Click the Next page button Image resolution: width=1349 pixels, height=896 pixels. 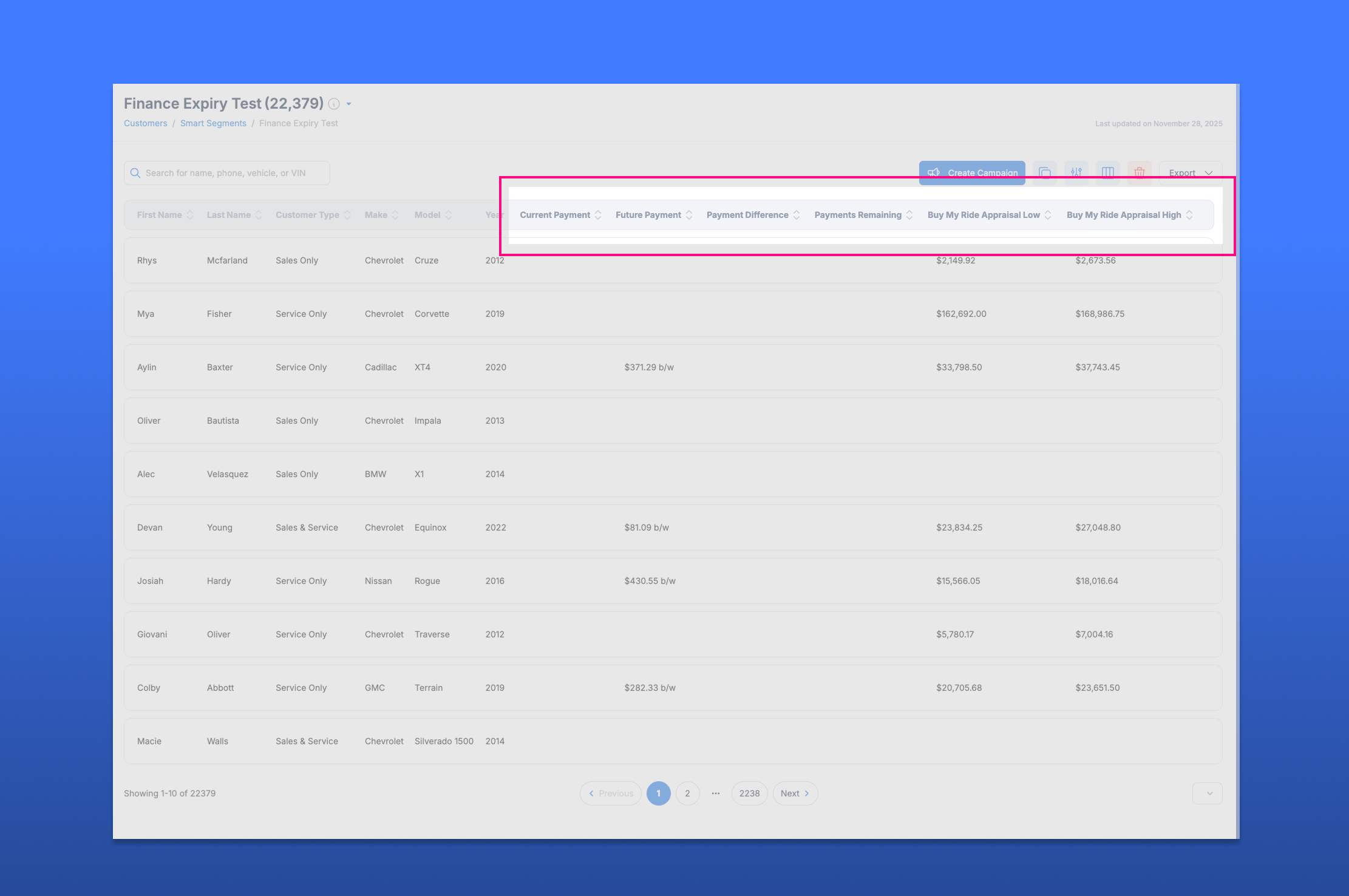795,793
